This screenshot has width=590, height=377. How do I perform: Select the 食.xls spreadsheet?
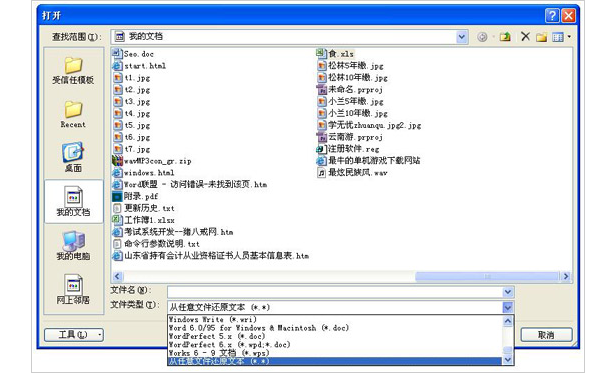tap(335, 54)
